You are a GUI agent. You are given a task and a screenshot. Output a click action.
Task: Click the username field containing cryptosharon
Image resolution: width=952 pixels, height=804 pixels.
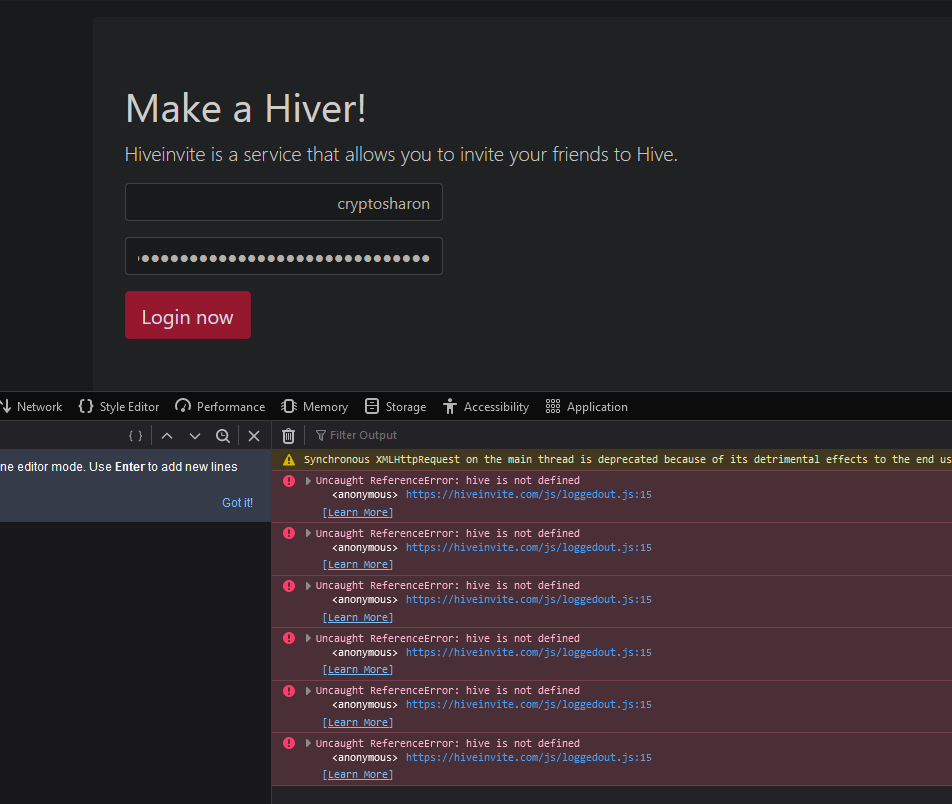[x=284, y=202]
